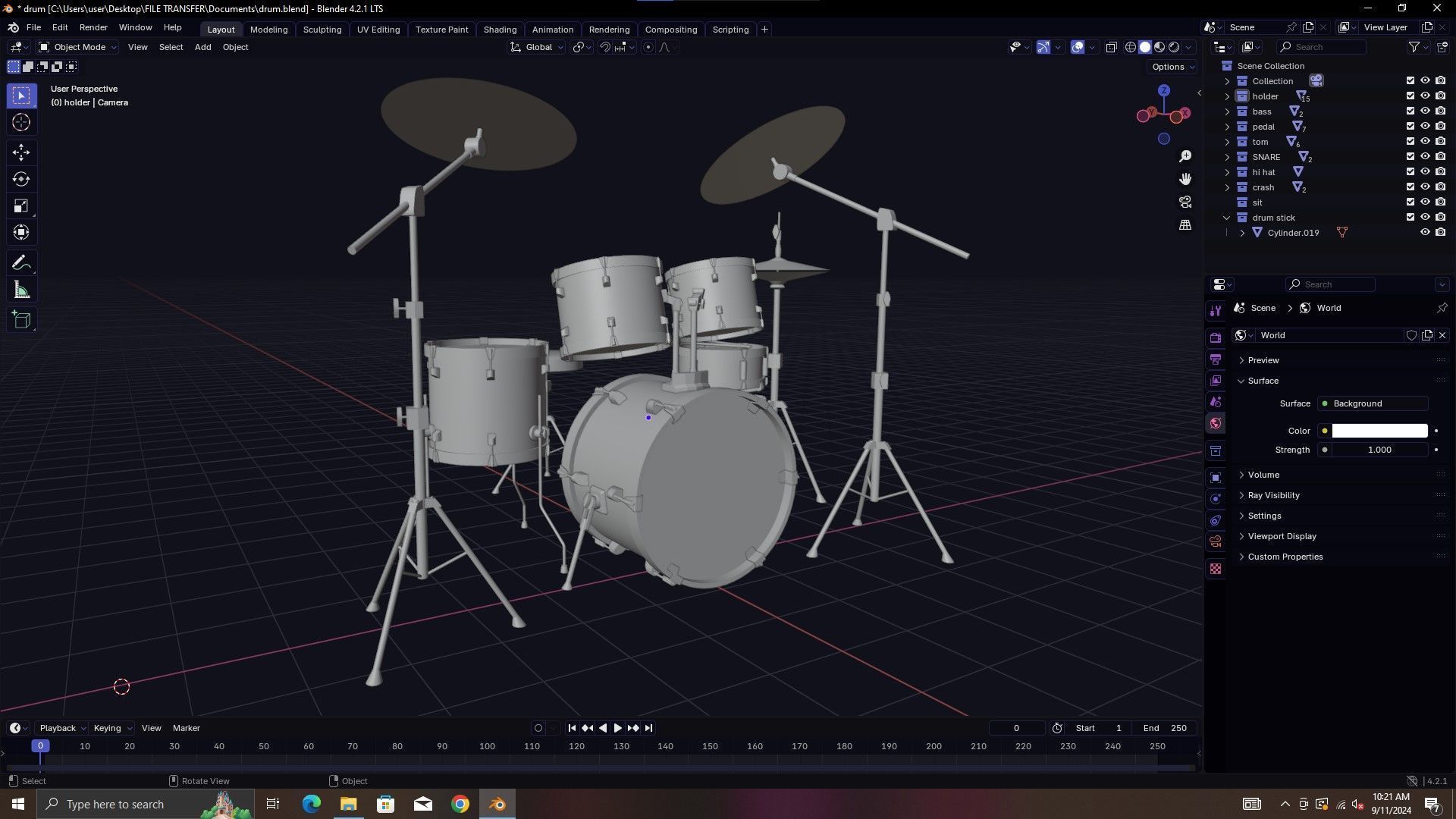Expand the crash collection
Viewport: 1456px width, 819px height.
[1227, 187]
